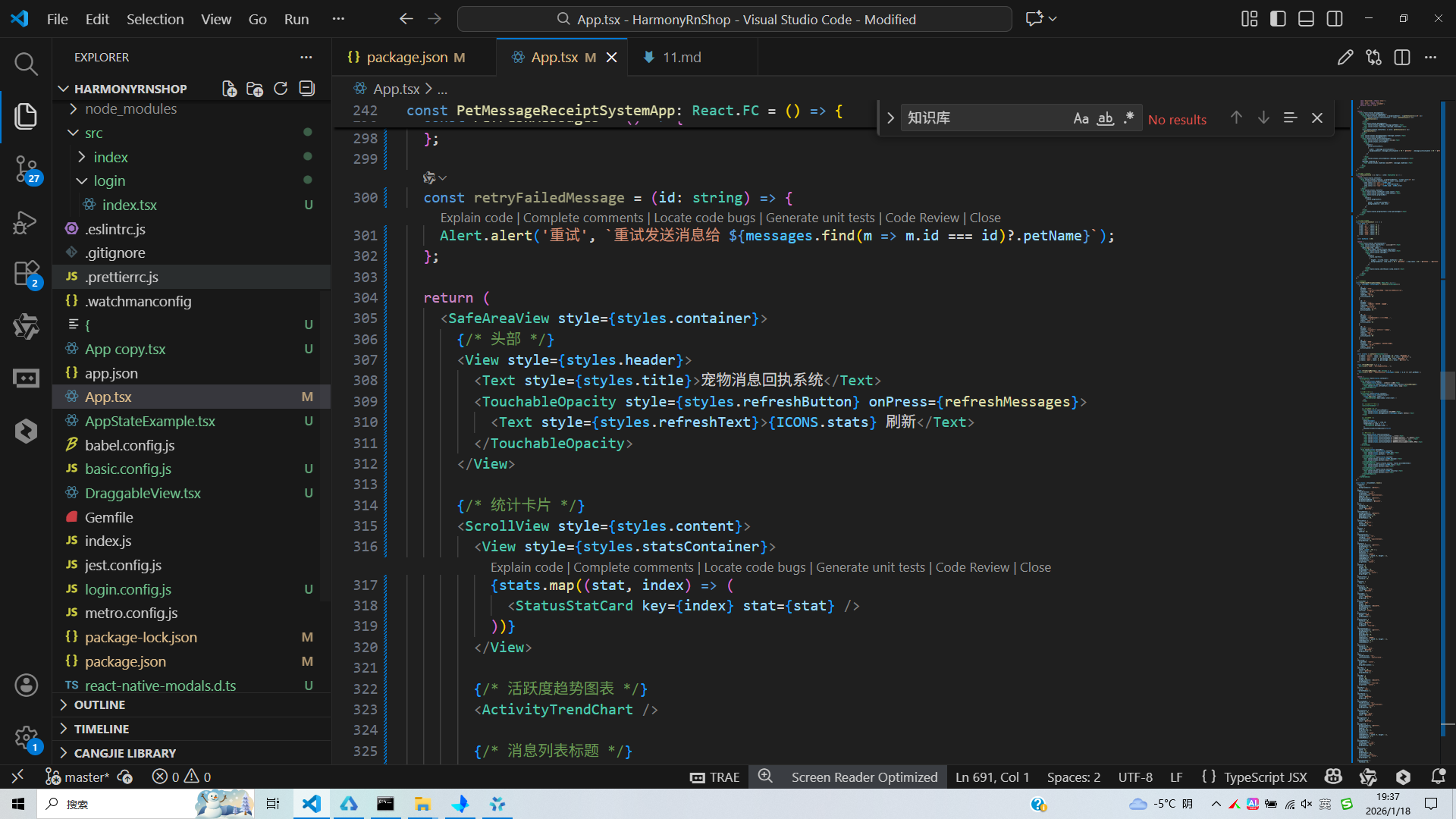Screen dimensions: 1456x819
Task: Open the Search view in activity bar
Action: coord(26,64)
